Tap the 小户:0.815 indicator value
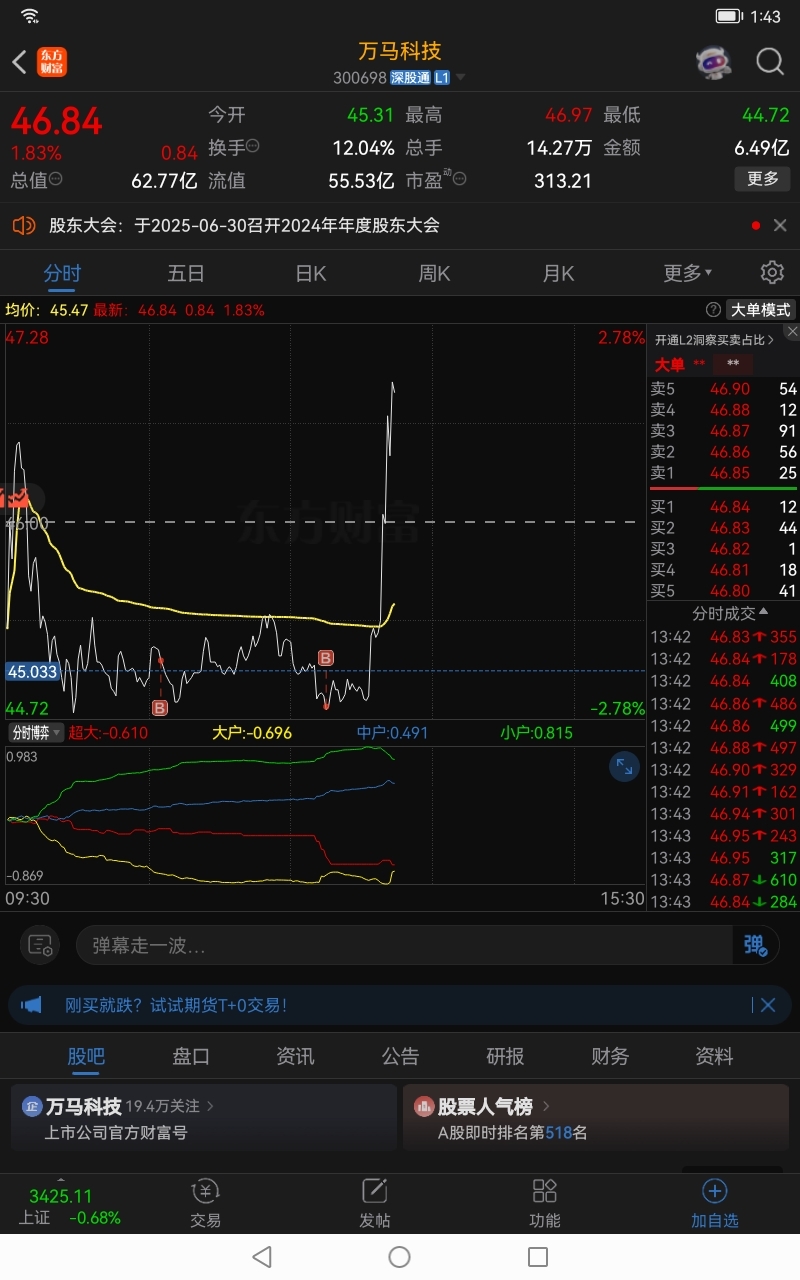Image resolution: width=800 pixels, height=1280 pixels. (x=536, y=733)
